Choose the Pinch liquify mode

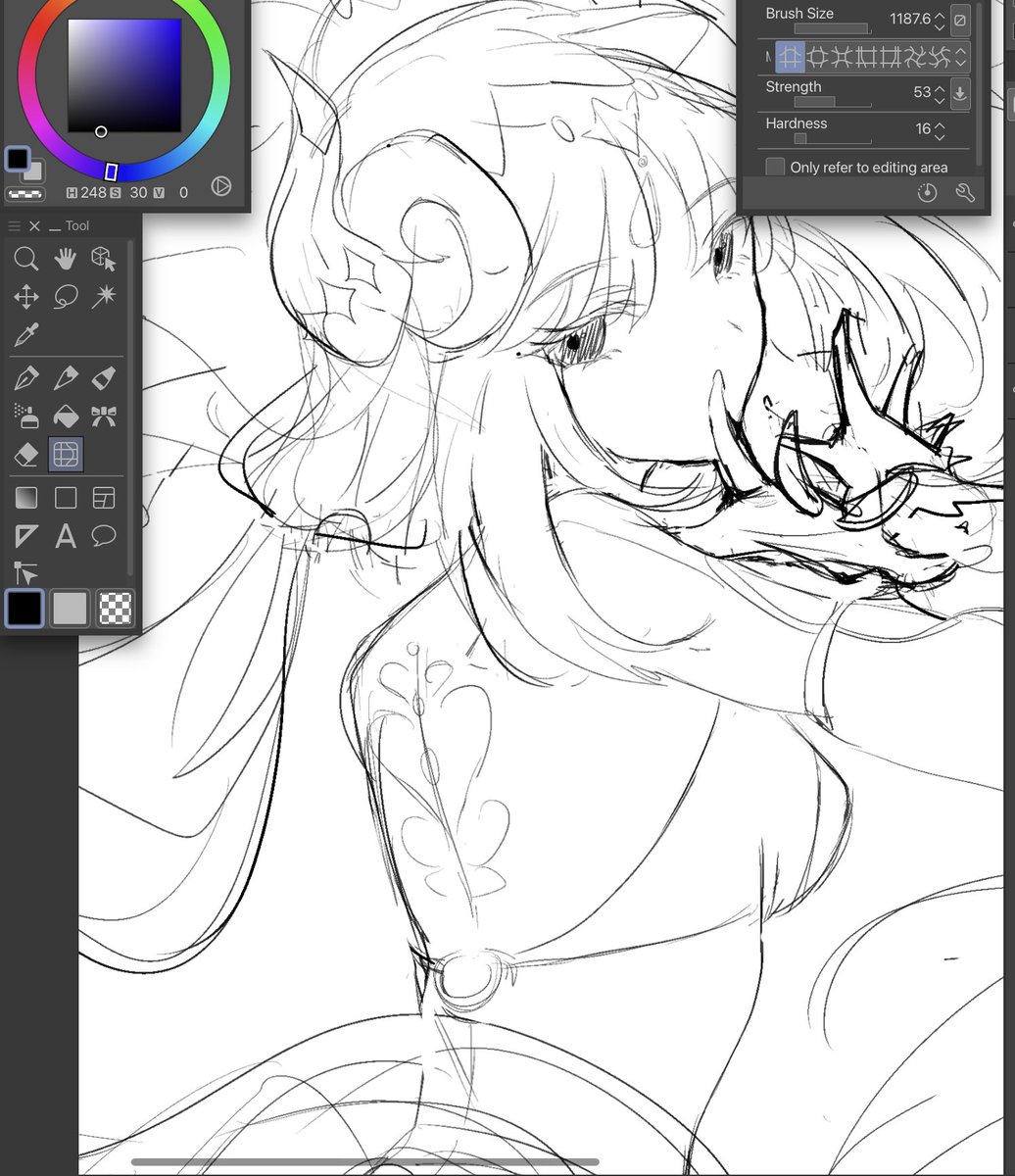point(841,57)
